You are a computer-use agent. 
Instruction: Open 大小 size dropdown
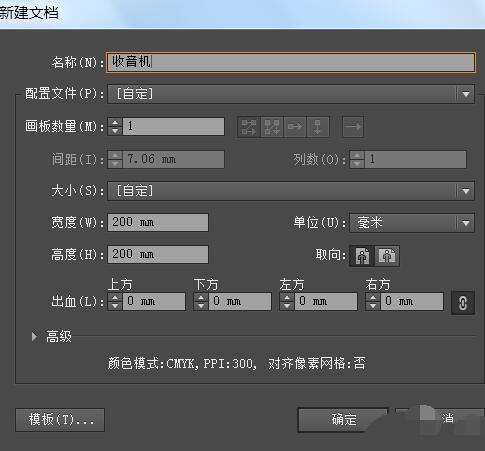click(x=291, y=191)
